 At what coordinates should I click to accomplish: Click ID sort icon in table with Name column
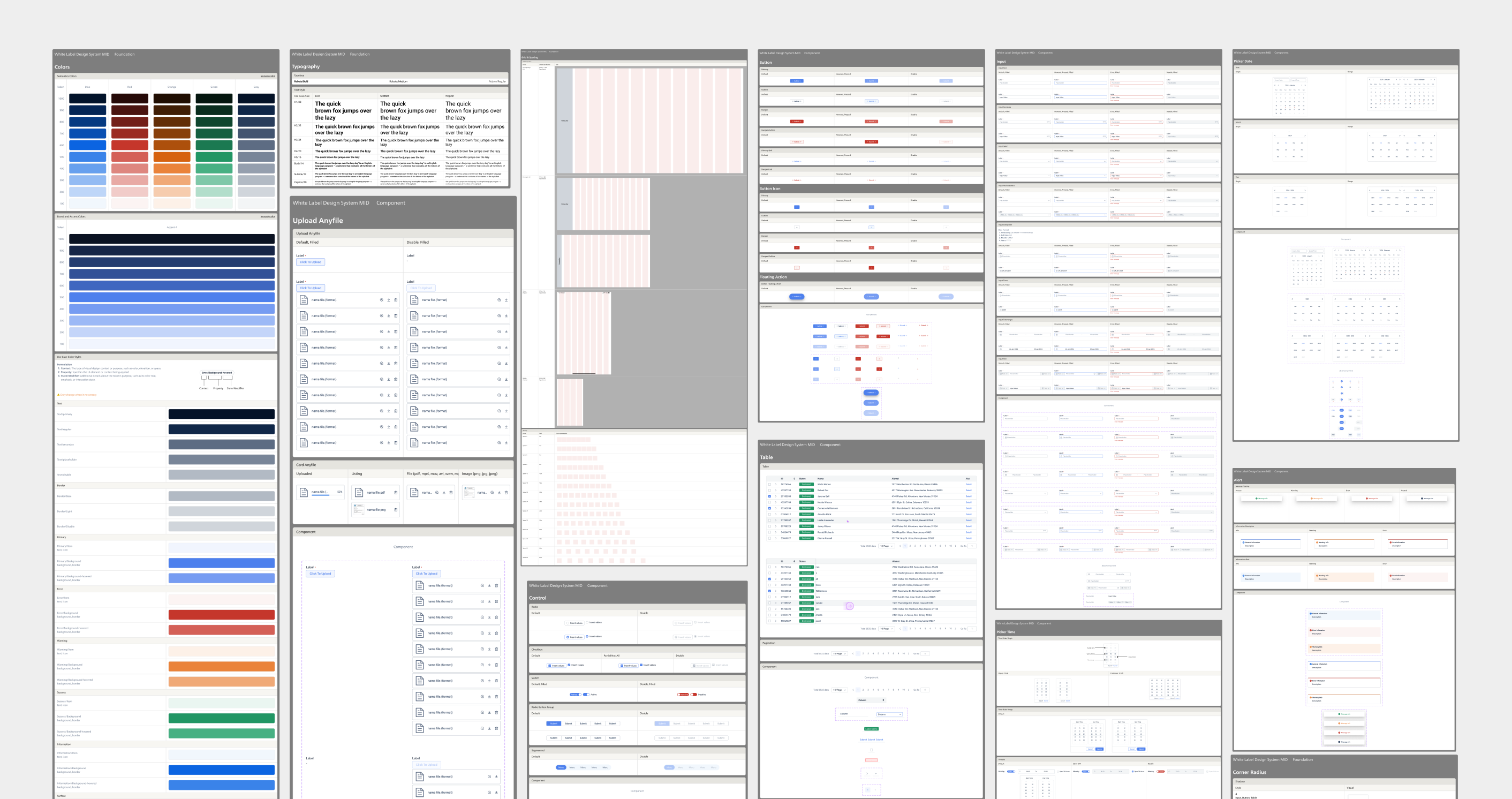tap(794, 478)
